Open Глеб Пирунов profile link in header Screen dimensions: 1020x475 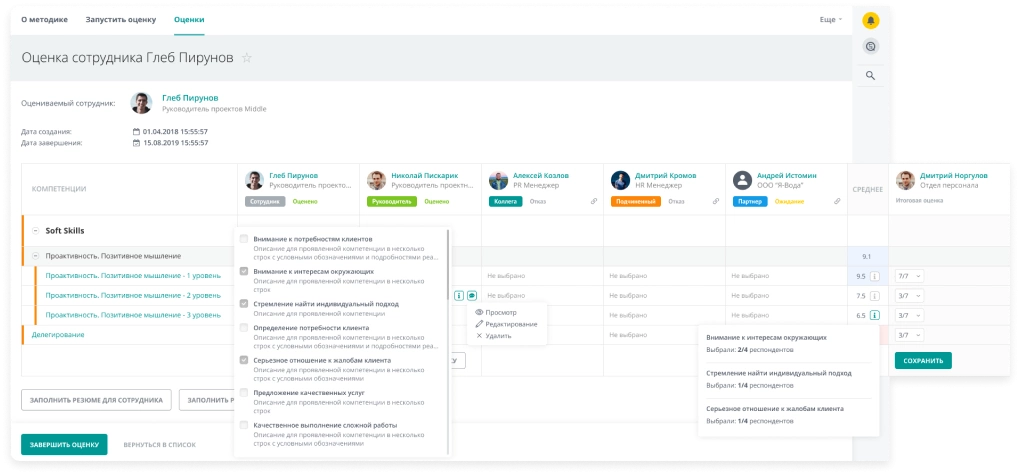coord(190,98)
